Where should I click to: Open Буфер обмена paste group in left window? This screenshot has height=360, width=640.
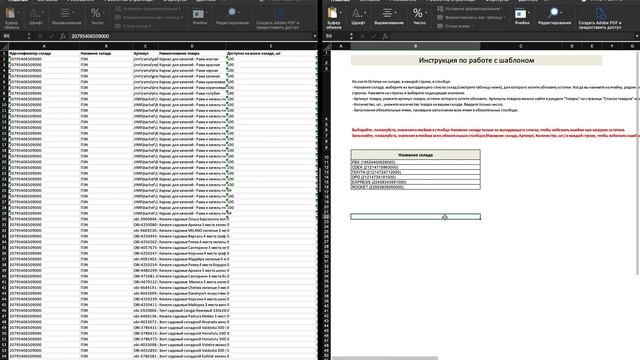tap(11, 18)
